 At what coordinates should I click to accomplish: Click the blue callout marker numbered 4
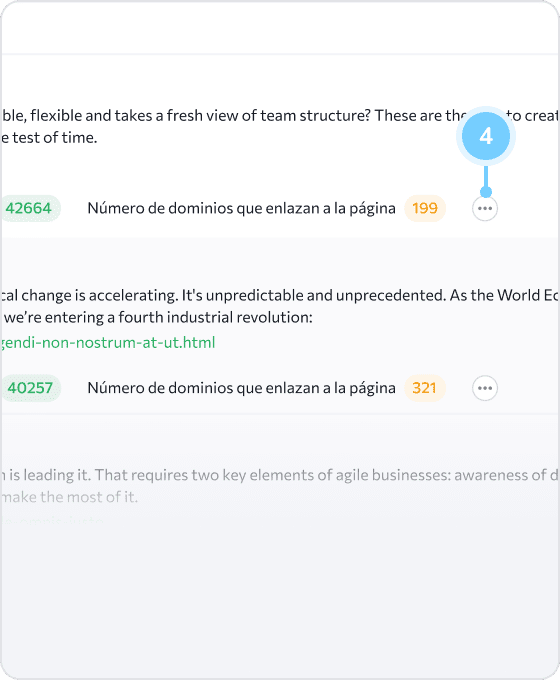tap(486, 136)
